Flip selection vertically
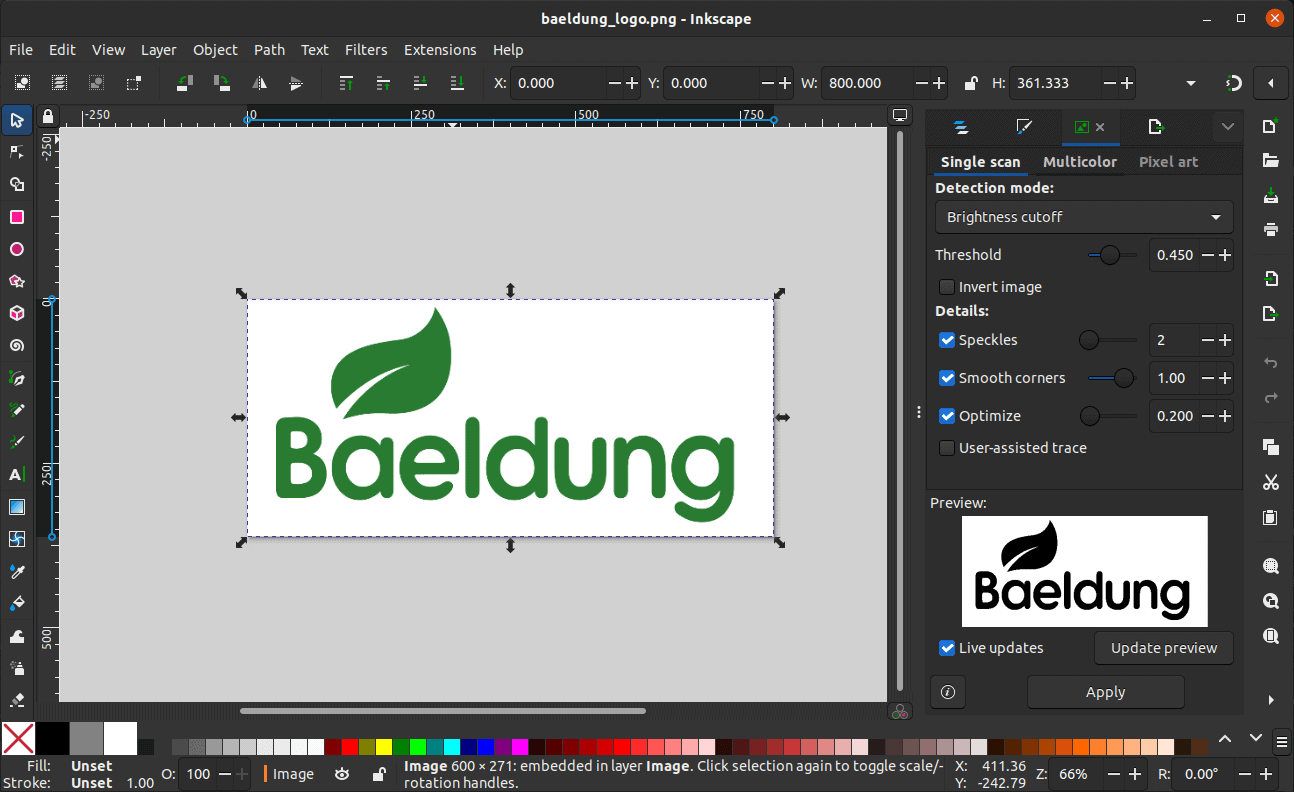Viewport: 1294px width, 792px height. 296,83
